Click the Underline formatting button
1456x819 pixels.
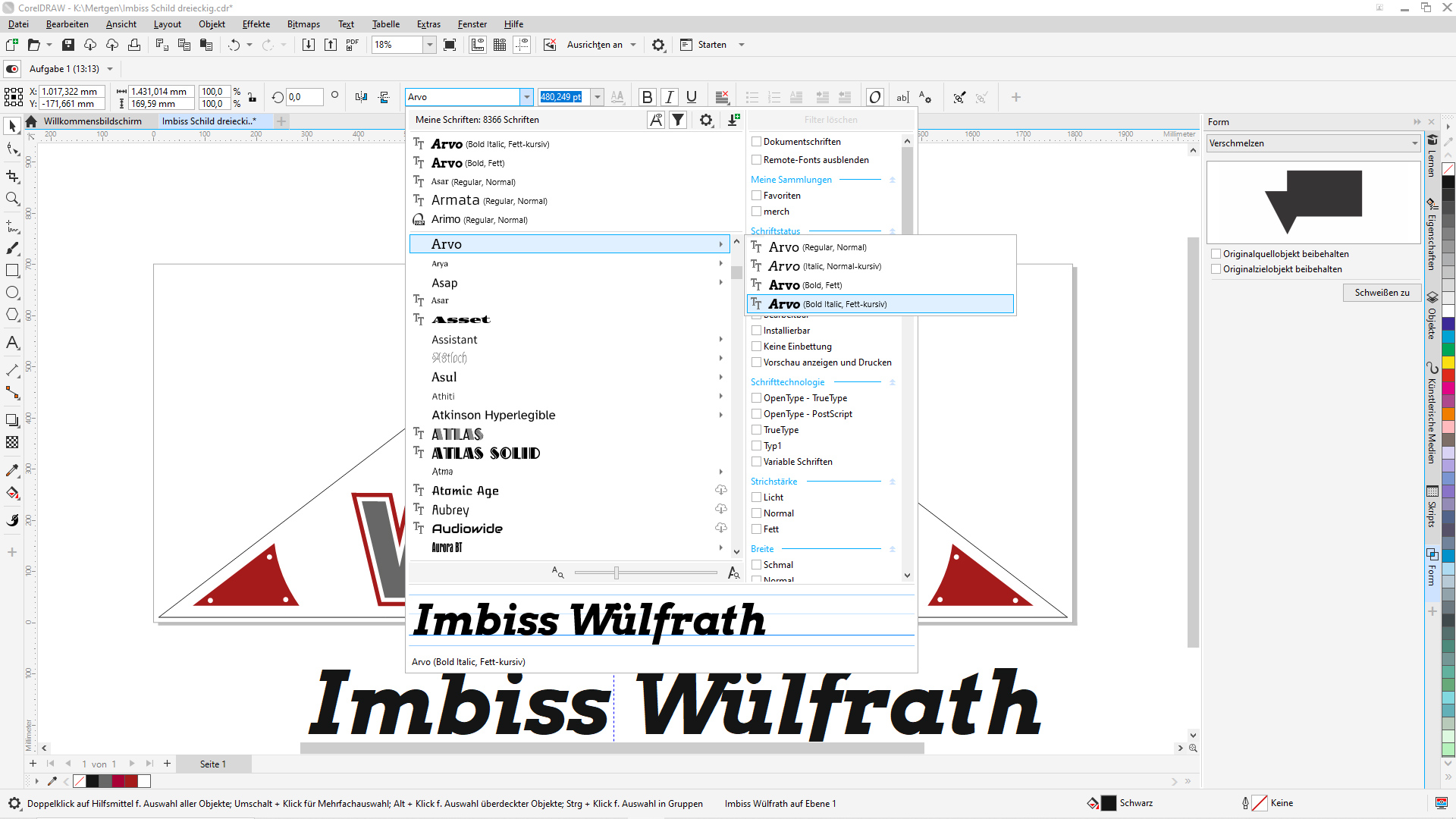[691, 97]
